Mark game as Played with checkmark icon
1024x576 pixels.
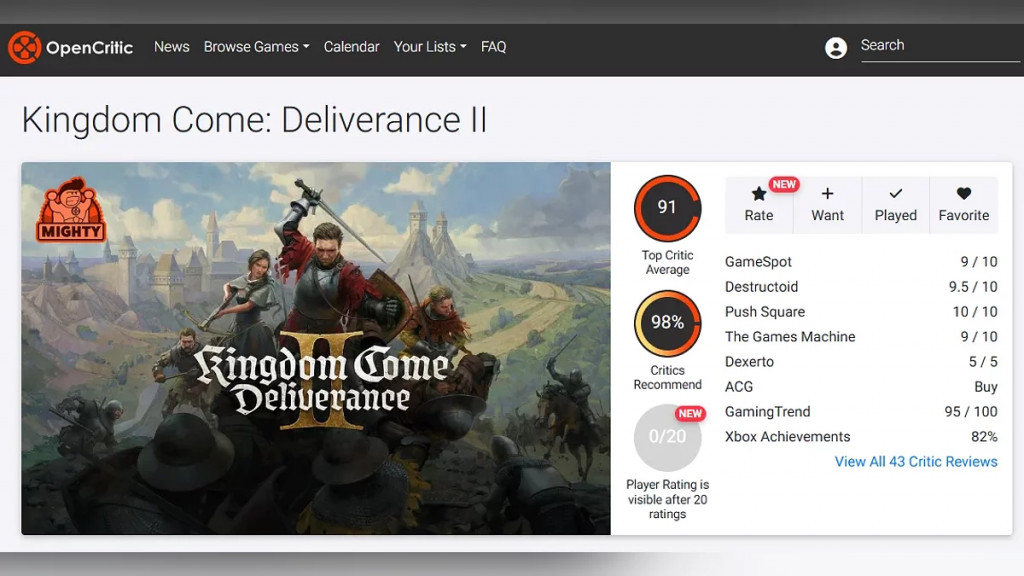click(896, 193)
